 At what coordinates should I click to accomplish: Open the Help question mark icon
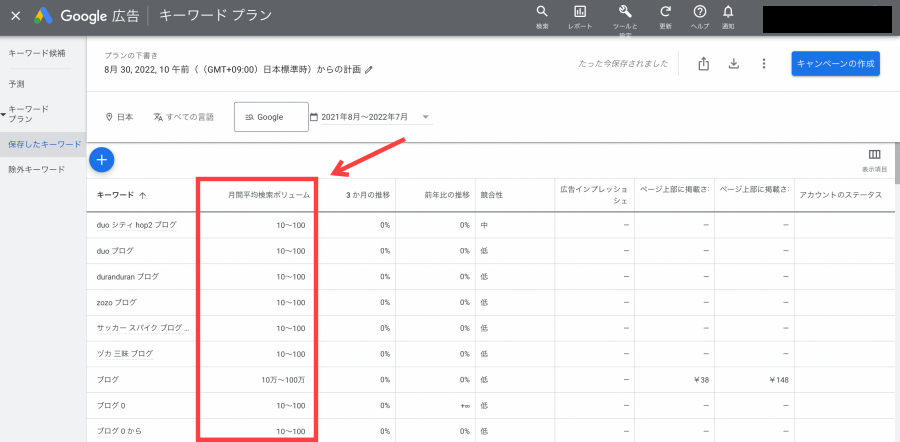[700, 12]
